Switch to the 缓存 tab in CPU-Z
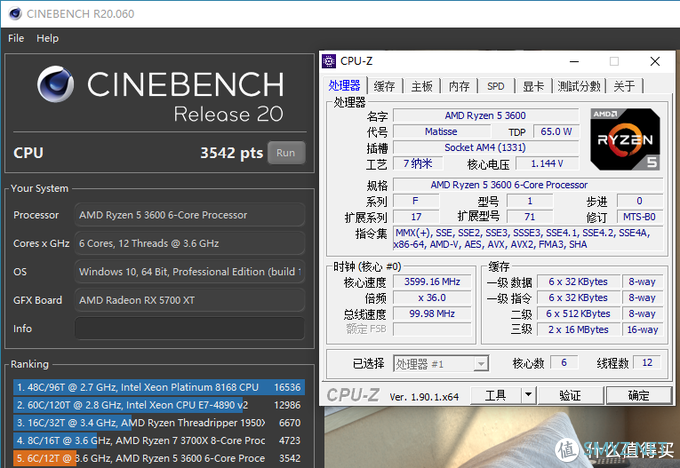Screen dimensions: 680x468 click(x=384, y=86)
